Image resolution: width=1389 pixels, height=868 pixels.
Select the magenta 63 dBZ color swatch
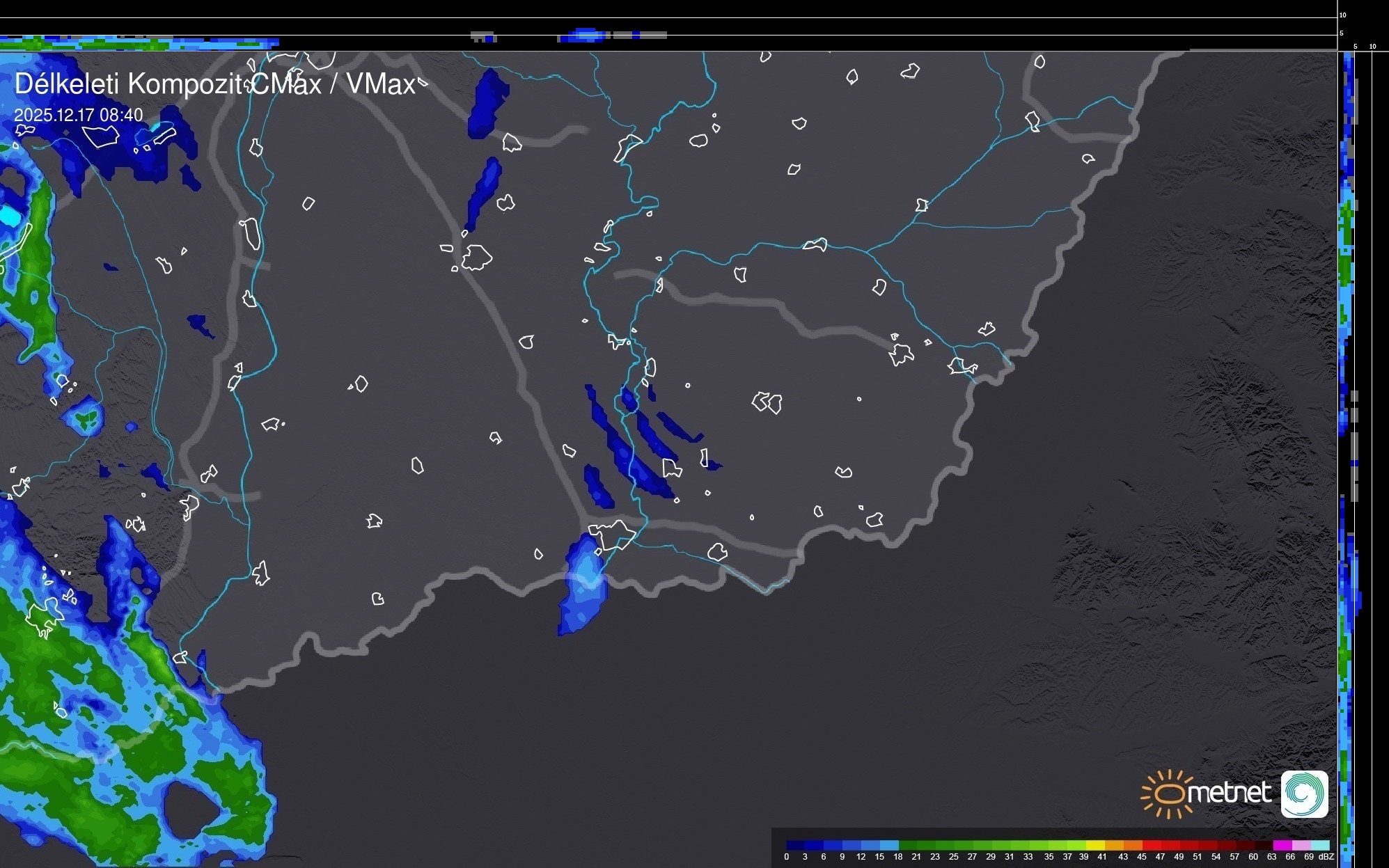[x=1283, y=845]
